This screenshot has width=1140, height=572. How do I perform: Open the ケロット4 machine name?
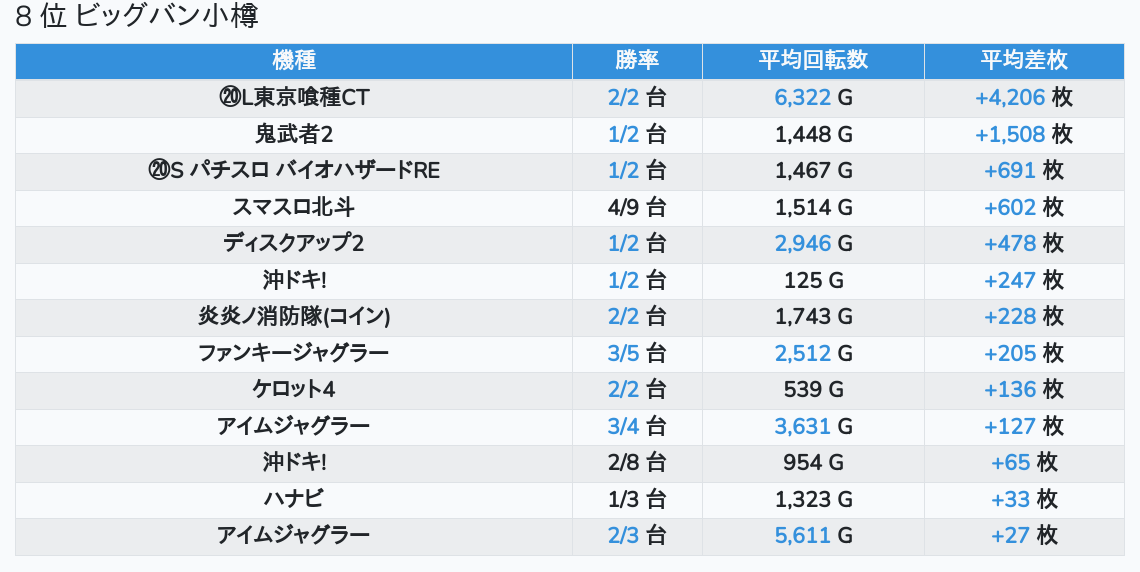(x=294, y=389)
